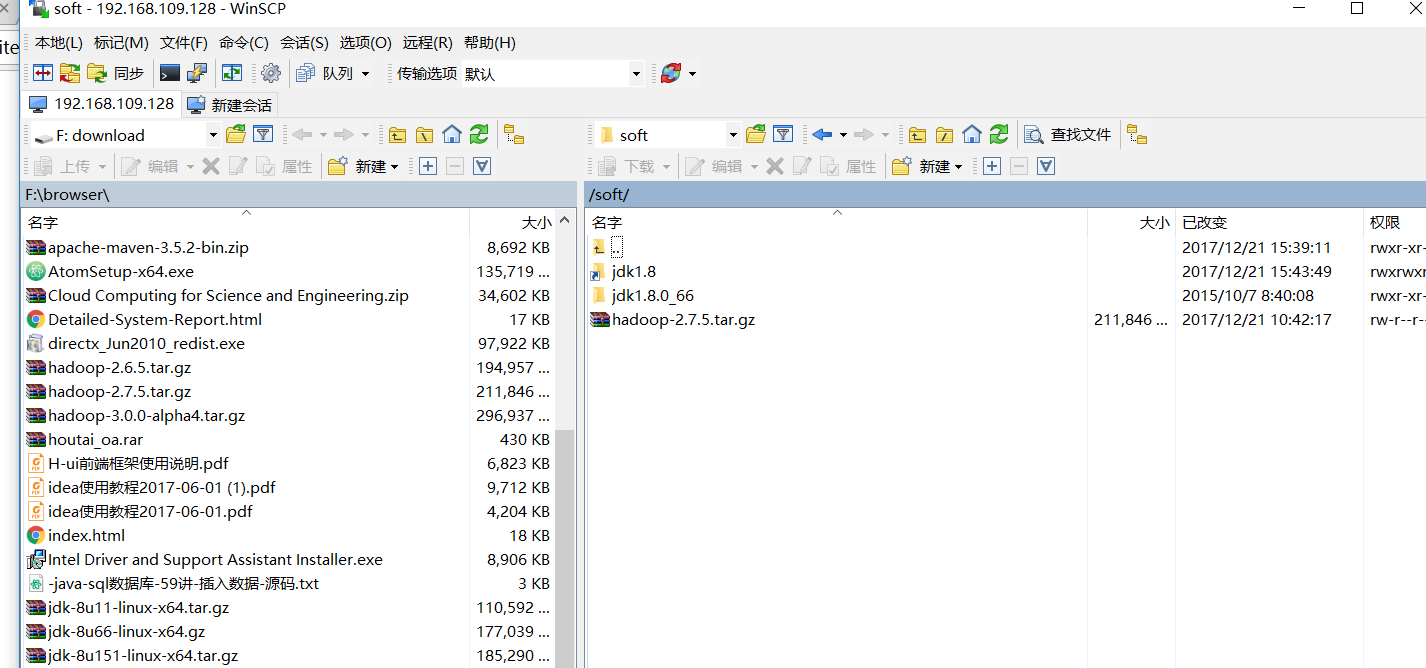Sort remote files by 已改变 column header
1426x668 pixels.
point(1269,222)
